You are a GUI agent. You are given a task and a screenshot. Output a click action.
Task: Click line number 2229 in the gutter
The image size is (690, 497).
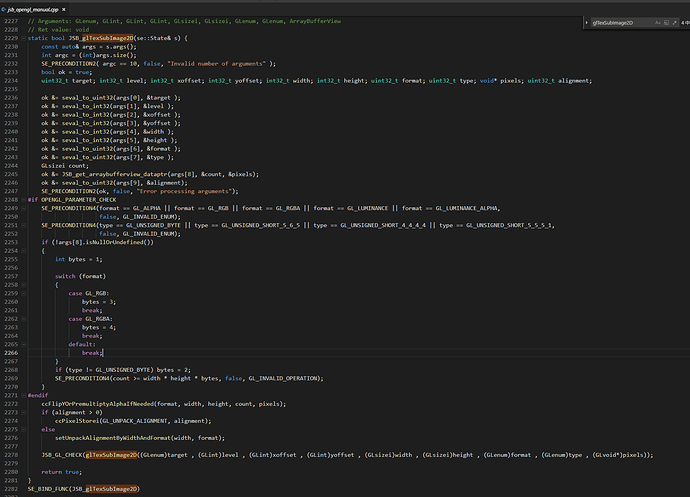click(11, 37)
